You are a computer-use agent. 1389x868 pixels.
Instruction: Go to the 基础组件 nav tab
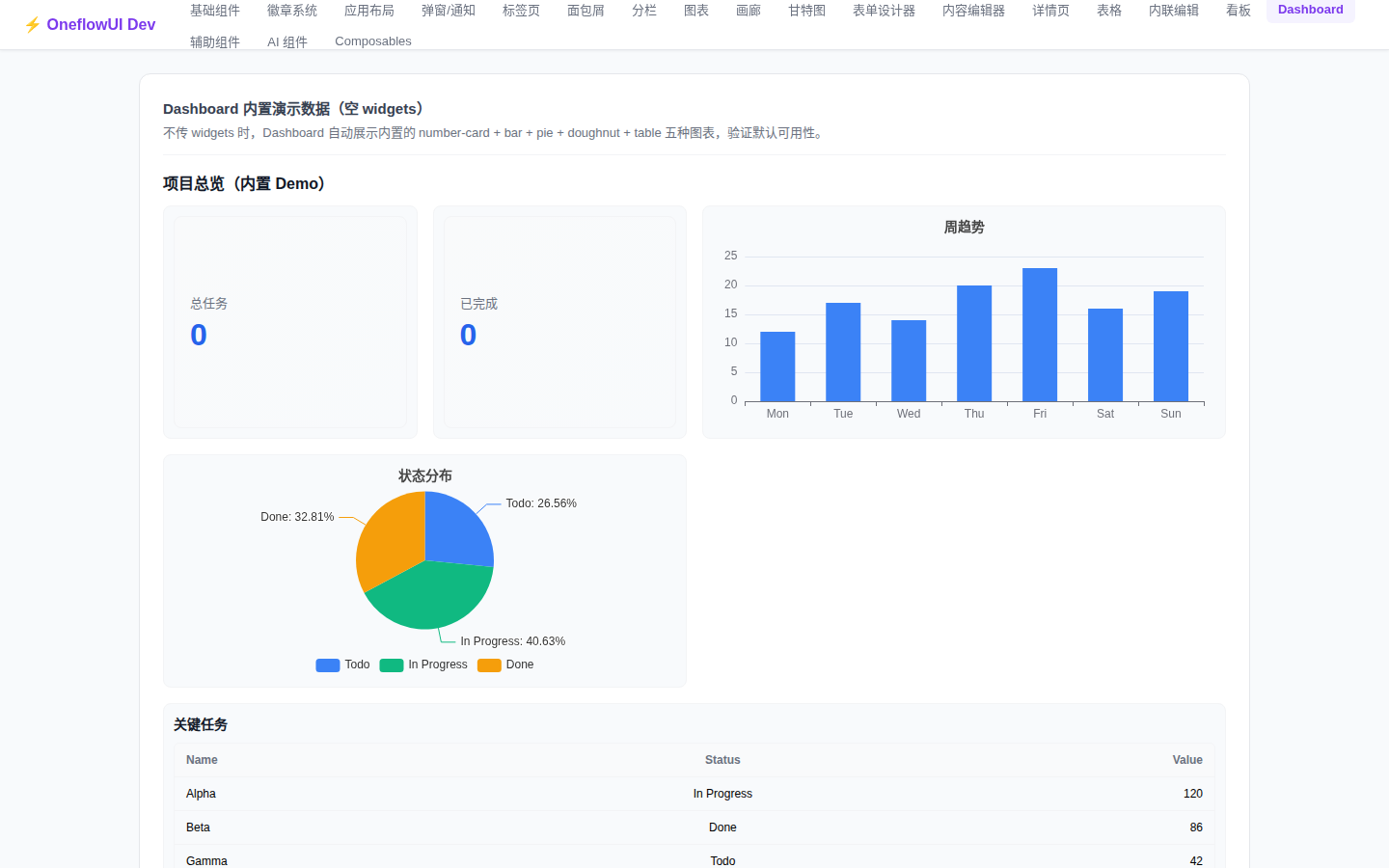coord(215,11)
